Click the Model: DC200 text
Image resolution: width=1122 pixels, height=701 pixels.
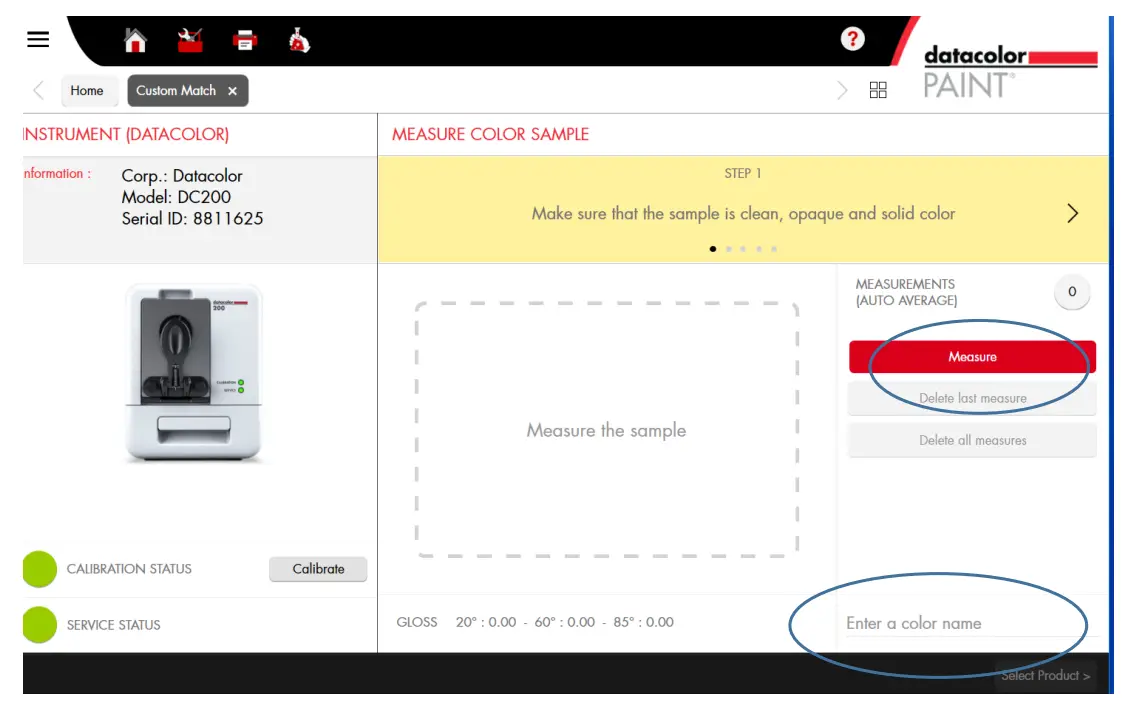(x=176, y=197)
